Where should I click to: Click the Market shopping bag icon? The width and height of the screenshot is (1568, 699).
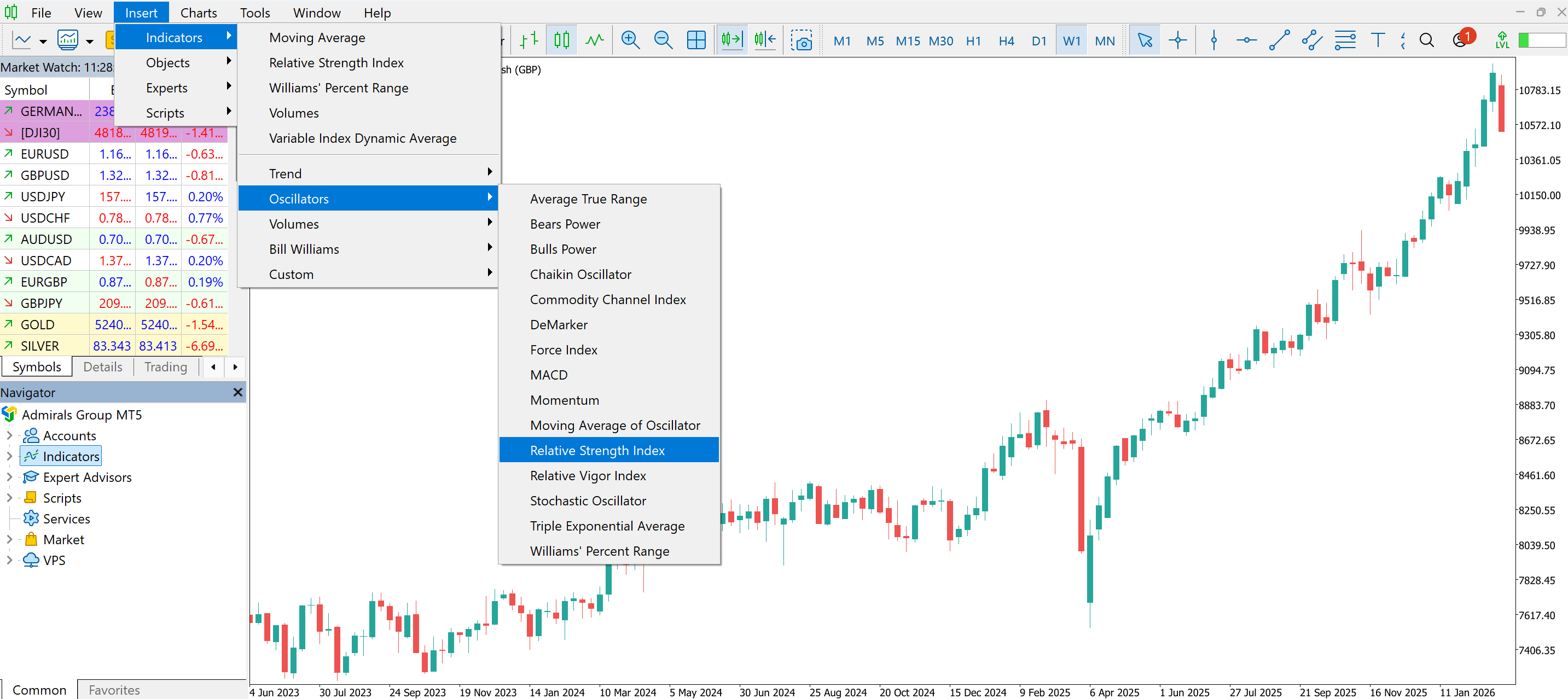pyautogui.click(x=31, y=539)
